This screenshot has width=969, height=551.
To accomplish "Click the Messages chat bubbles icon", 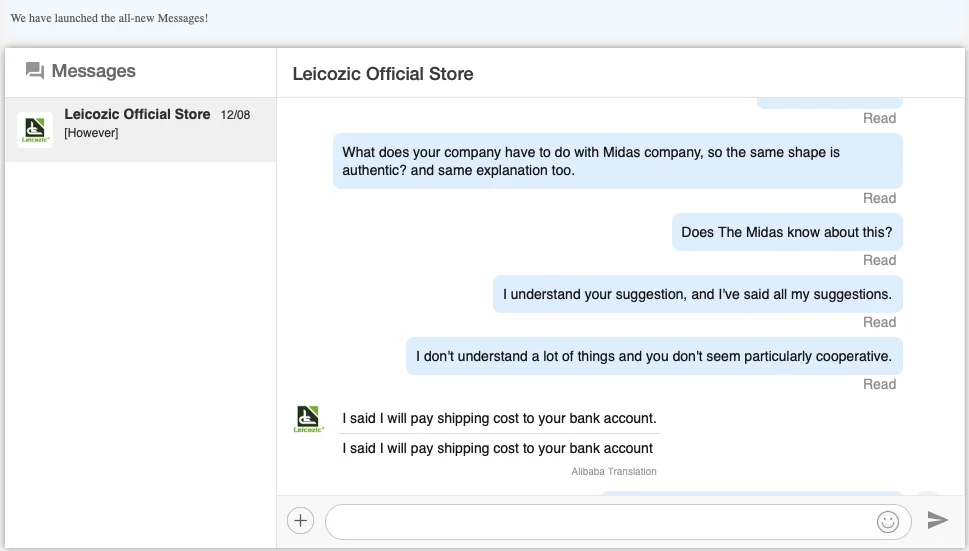I will (35, 71).
